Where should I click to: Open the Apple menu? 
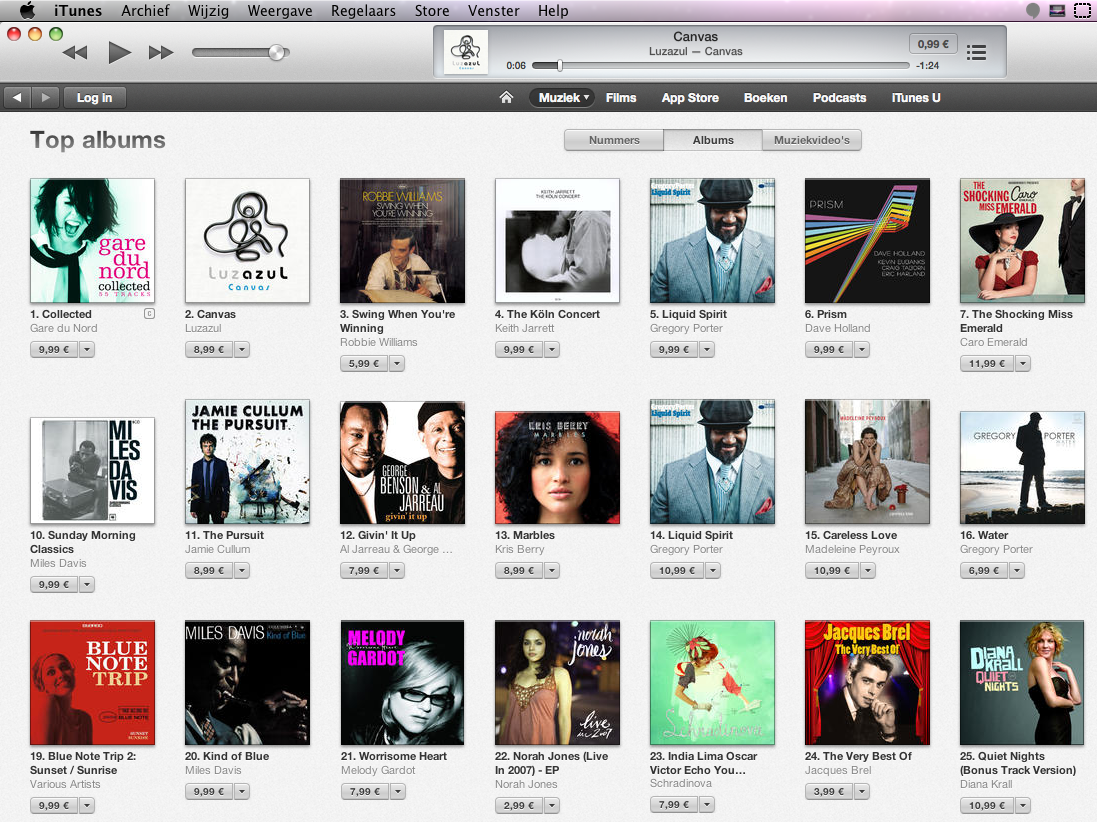tap(27, 11)
